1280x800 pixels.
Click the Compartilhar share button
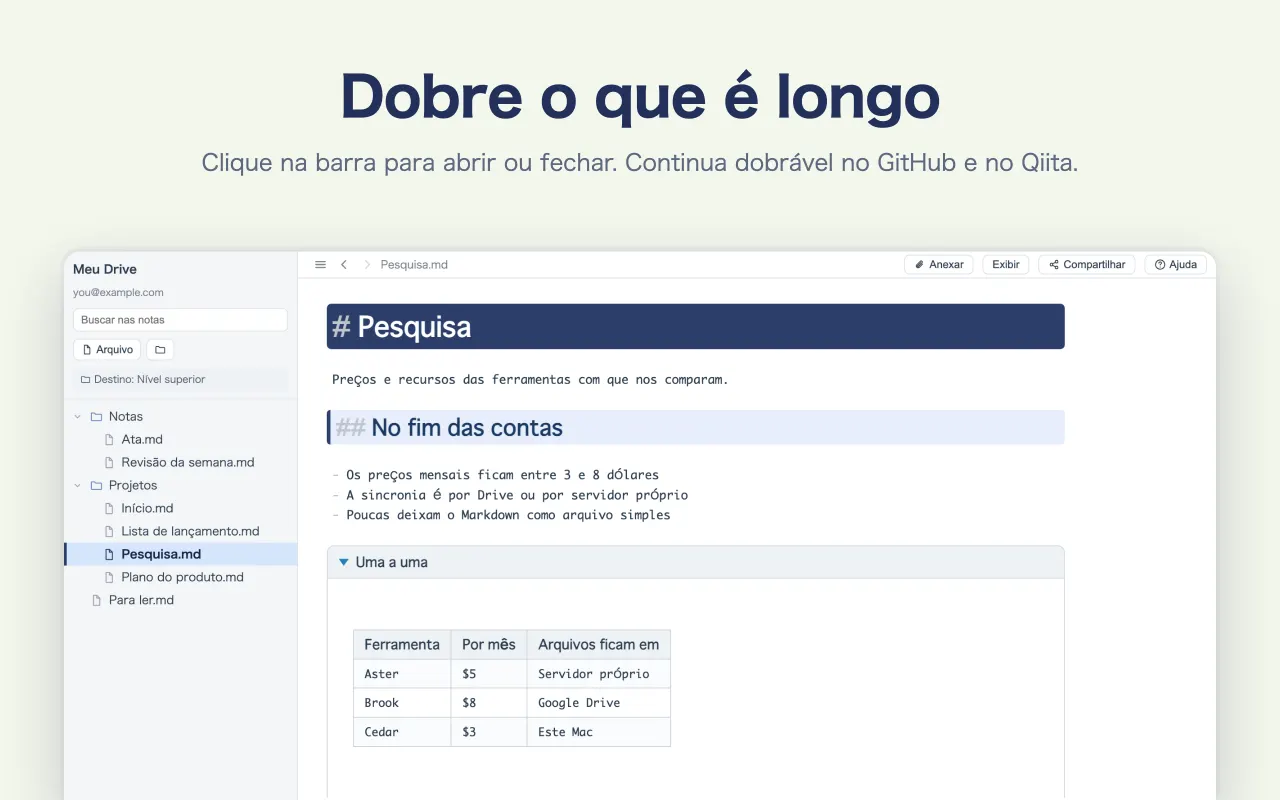[1087, 265]
